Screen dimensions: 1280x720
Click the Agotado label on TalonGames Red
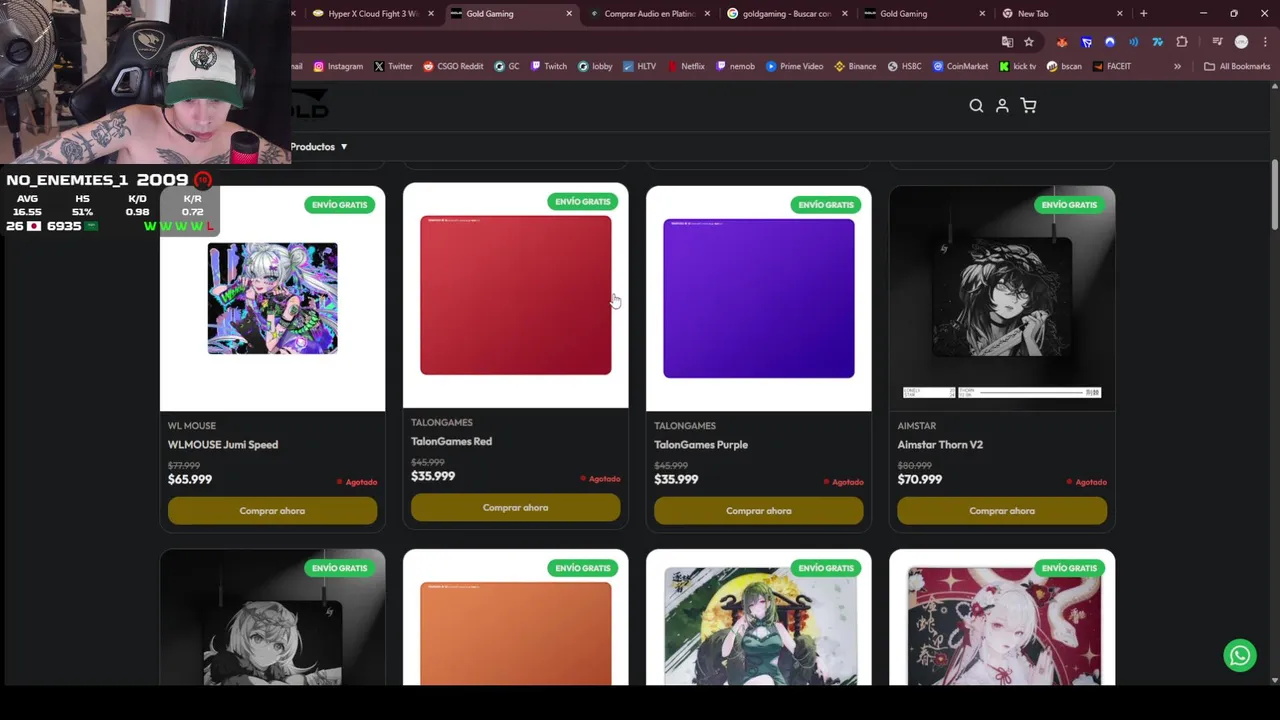pyautogui.click(x=601, y=479)
